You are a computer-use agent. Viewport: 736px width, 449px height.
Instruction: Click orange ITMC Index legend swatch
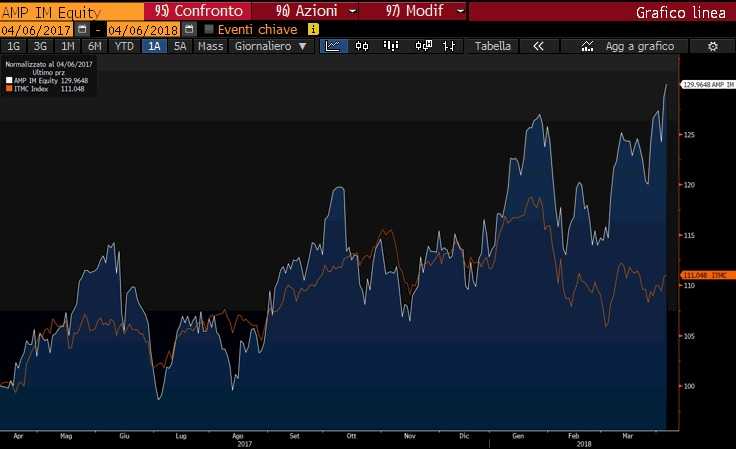point(9,89)
